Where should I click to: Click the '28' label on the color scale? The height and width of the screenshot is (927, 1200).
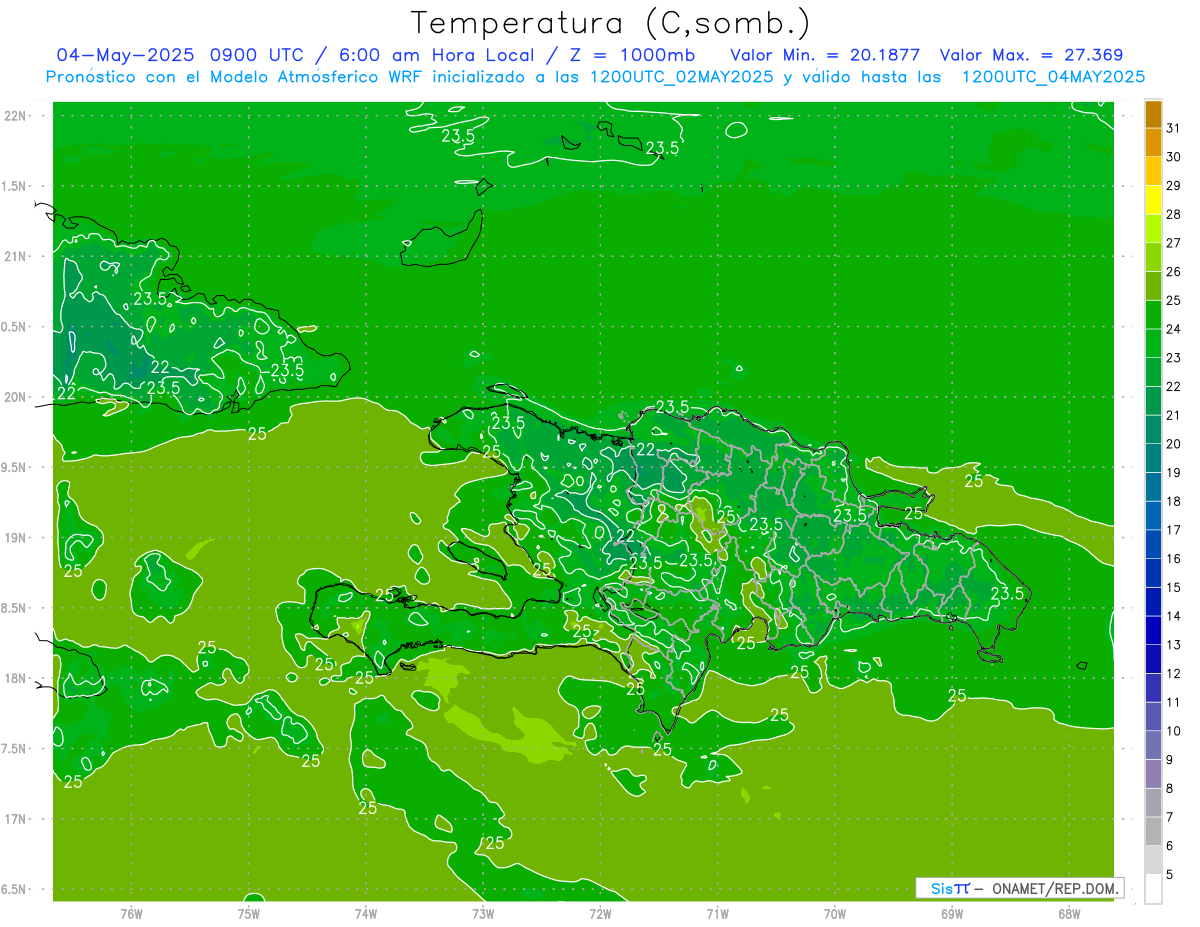coord(1174,214)
